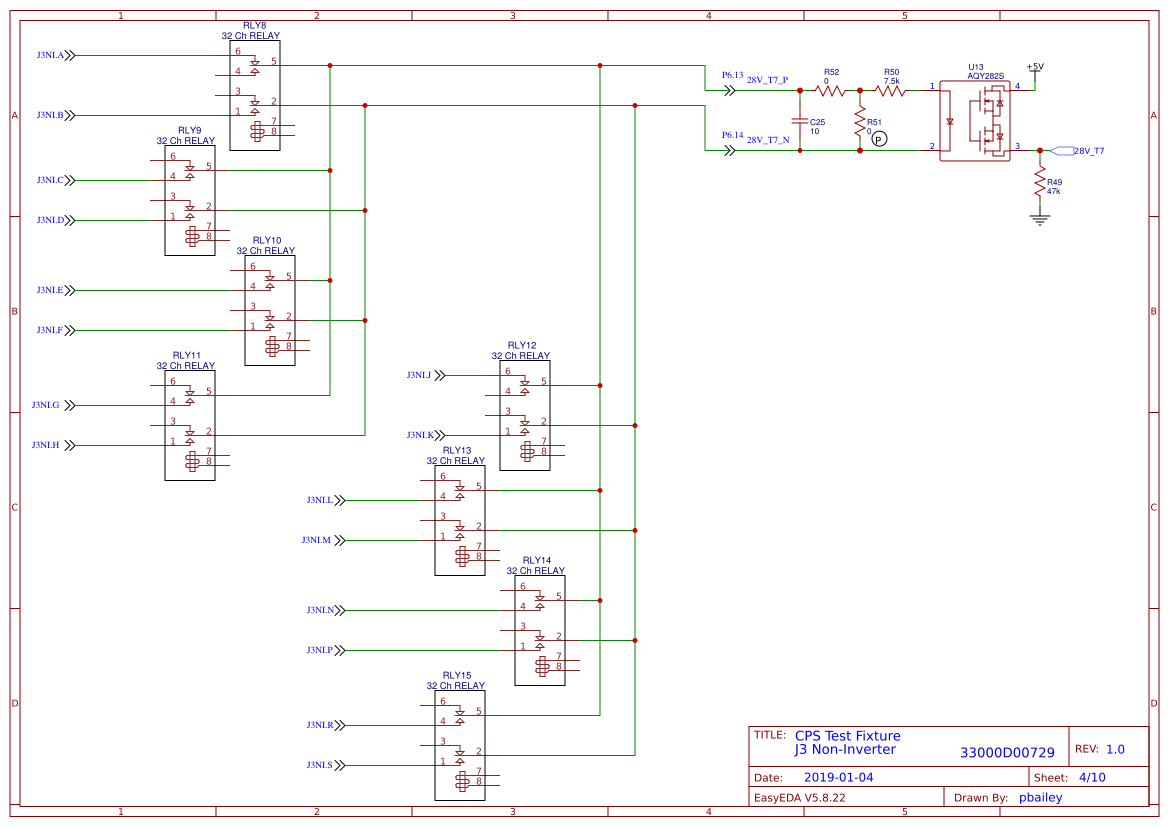Viewport: 1169px width, 827px height.
Task: Click the 28V_T7 output net label
Action: [x=1086, y=150]
